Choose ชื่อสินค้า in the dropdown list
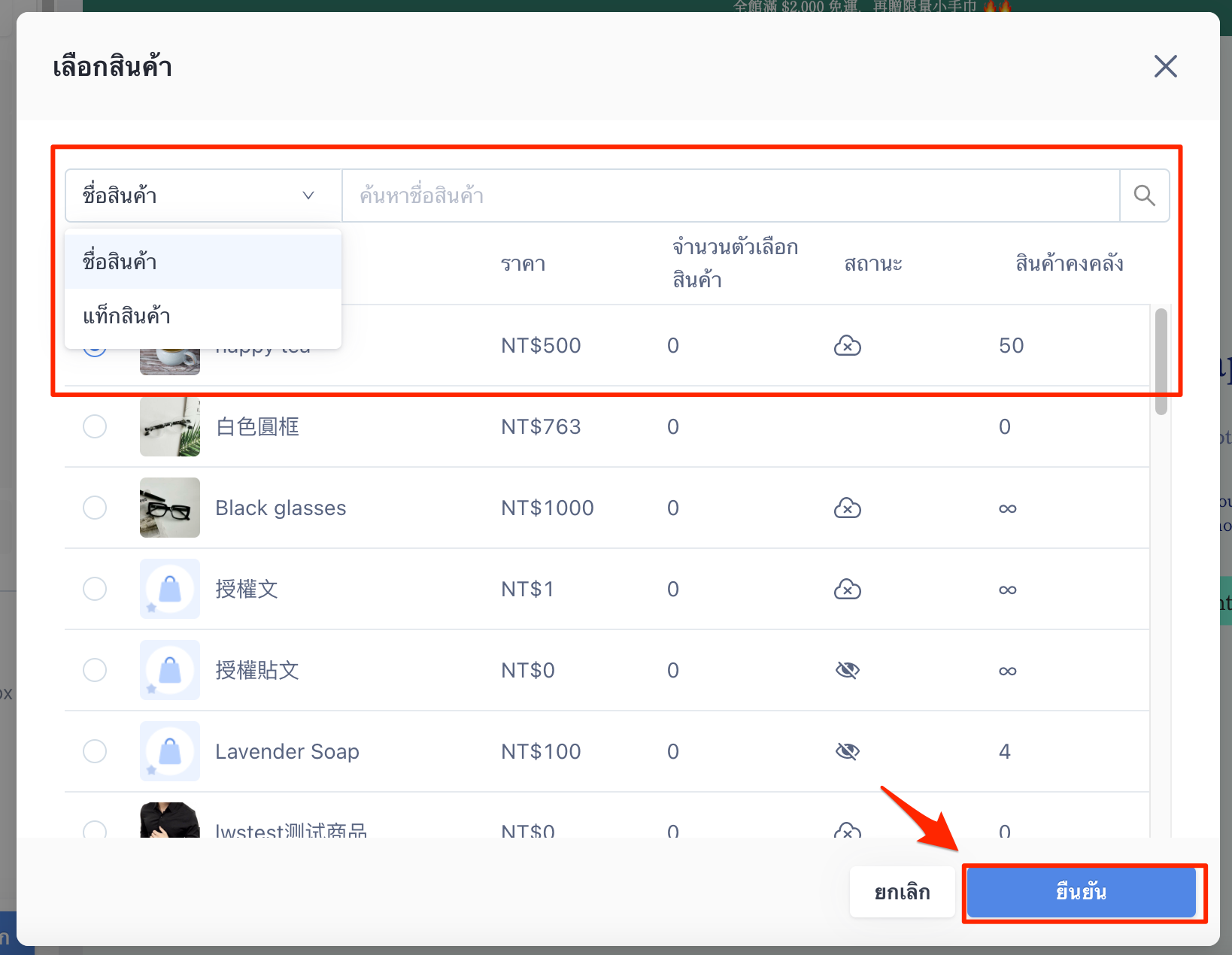 [203, 262]
